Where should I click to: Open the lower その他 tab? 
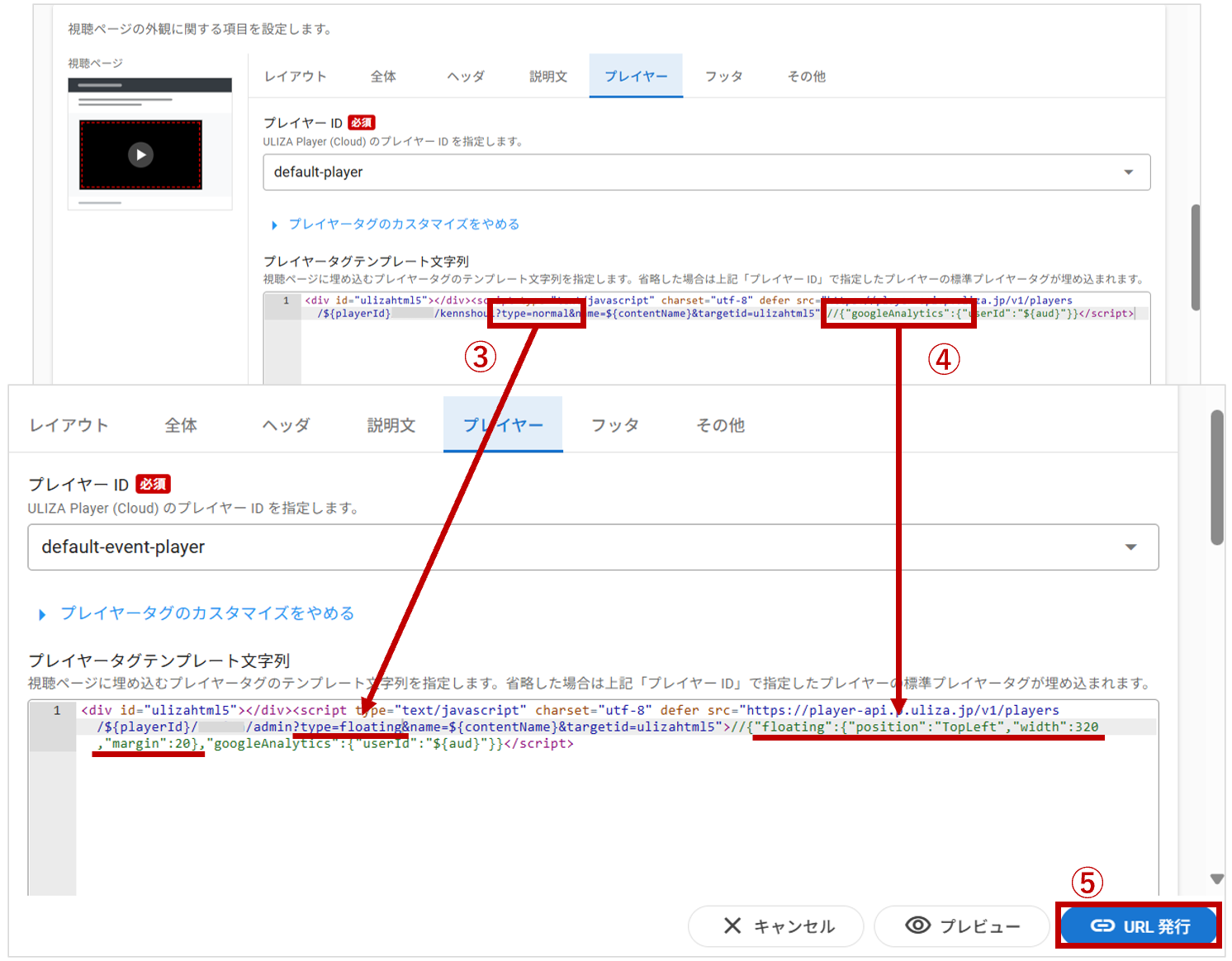pos(720,425)
